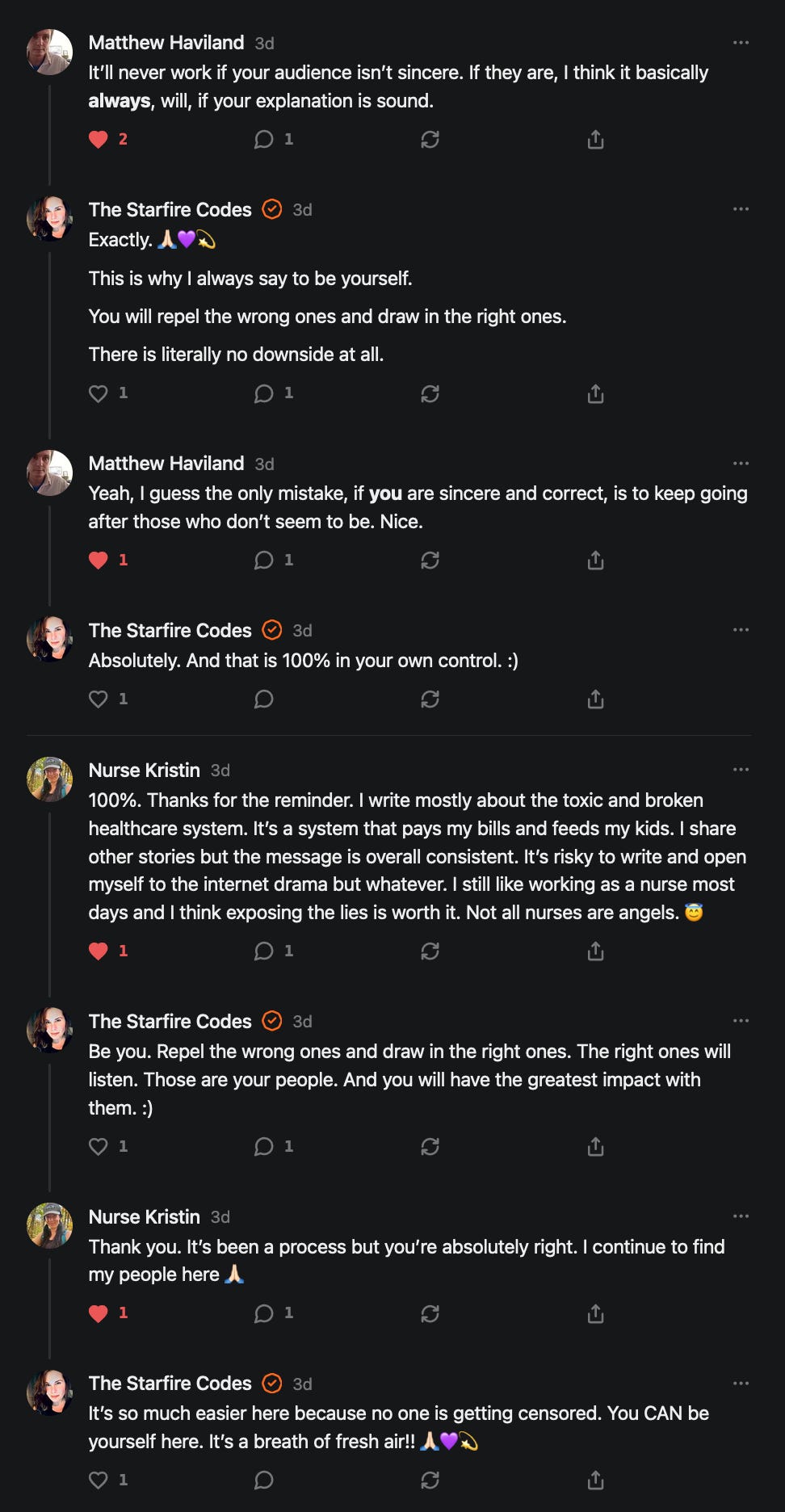Screen dimensions: 785x1512
Task: Restack the "Be you. Repel the wrong ones" reply
Action: click(x=430, y=1146)
